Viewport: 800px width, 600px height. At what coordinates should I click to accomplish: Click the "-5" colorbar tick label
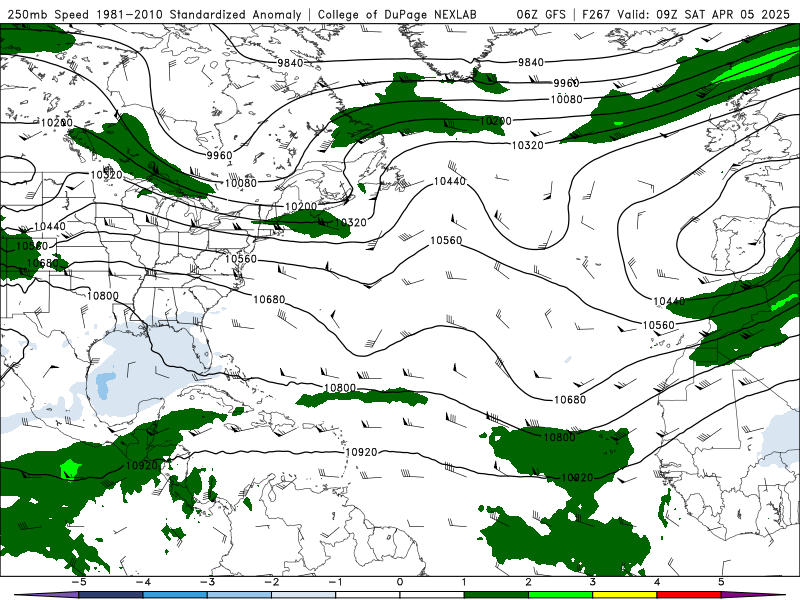coord(78,582)
